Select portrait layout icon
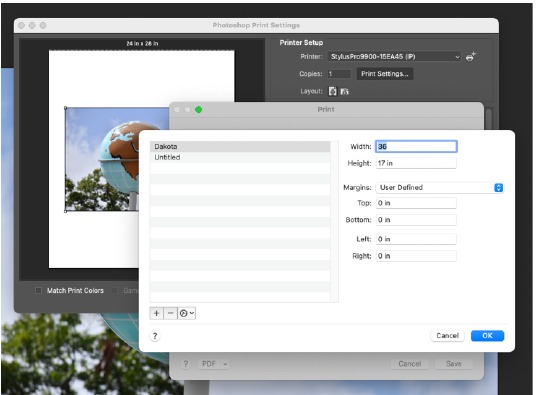This screenshot has height=395, width=537. (332, 91)
